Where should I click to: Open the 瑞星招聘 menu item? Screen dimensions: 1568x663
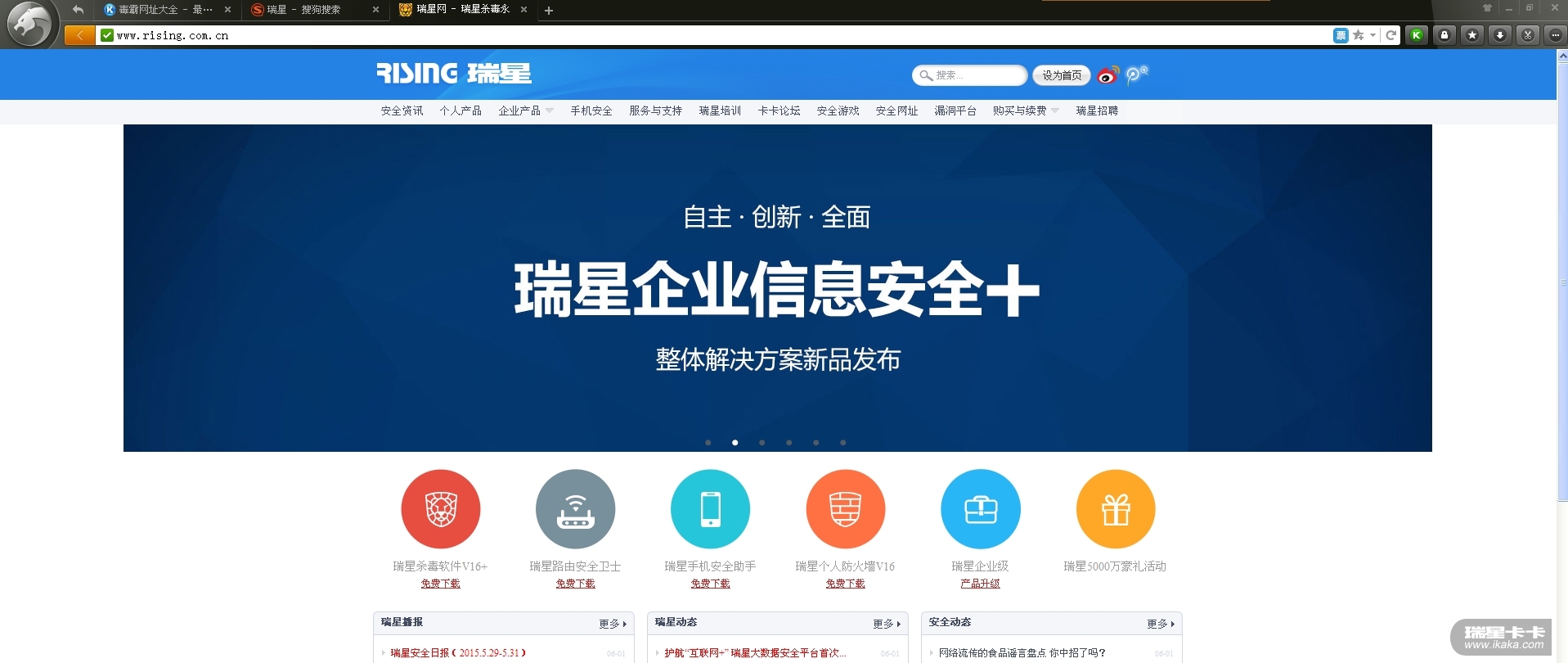[1097, 110]
